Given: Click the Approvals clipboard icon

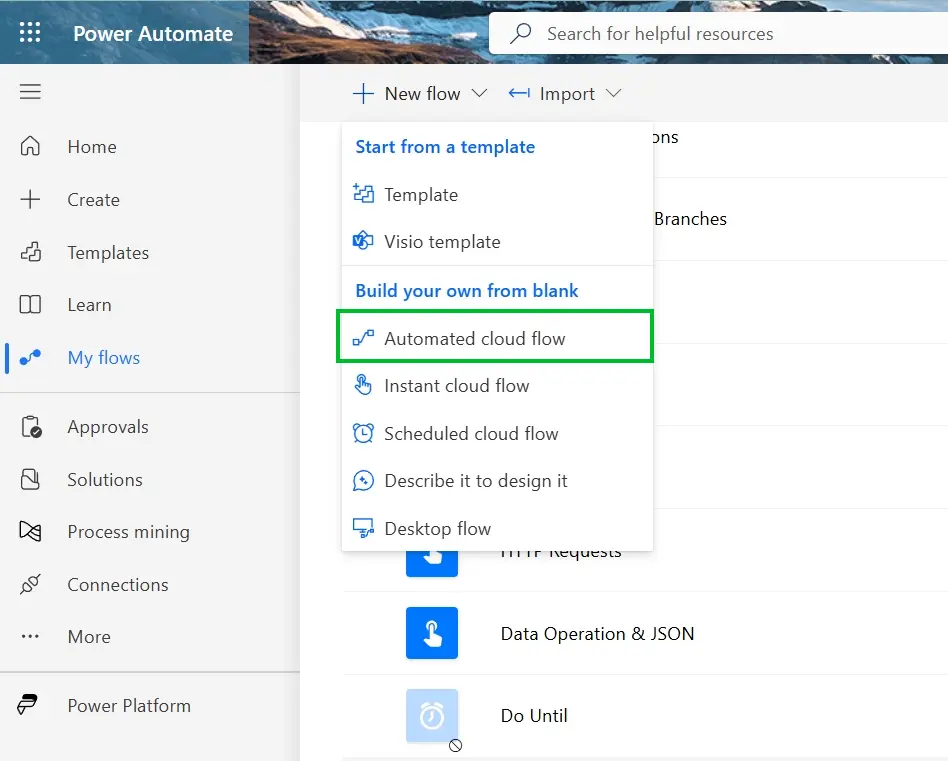Looking at the screenshot, I should tap(30, 427).
